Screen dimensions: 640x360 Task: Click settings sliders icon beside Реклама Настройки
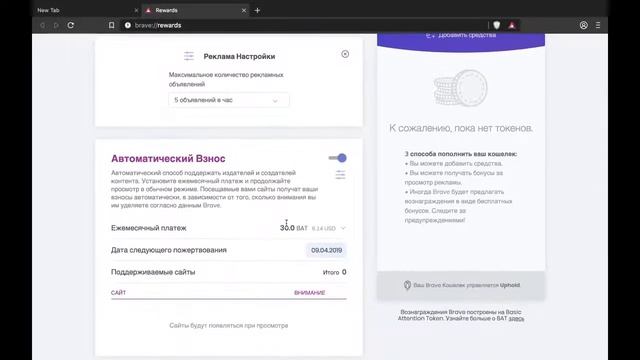189,56
